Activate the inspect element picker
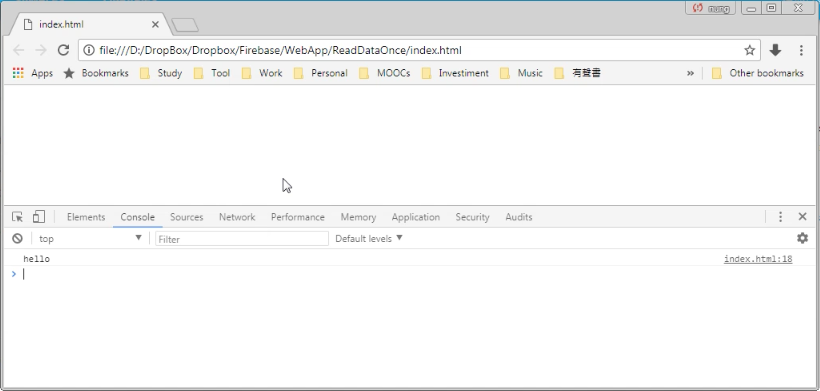The image size is (820, 391). pos(17,217)
